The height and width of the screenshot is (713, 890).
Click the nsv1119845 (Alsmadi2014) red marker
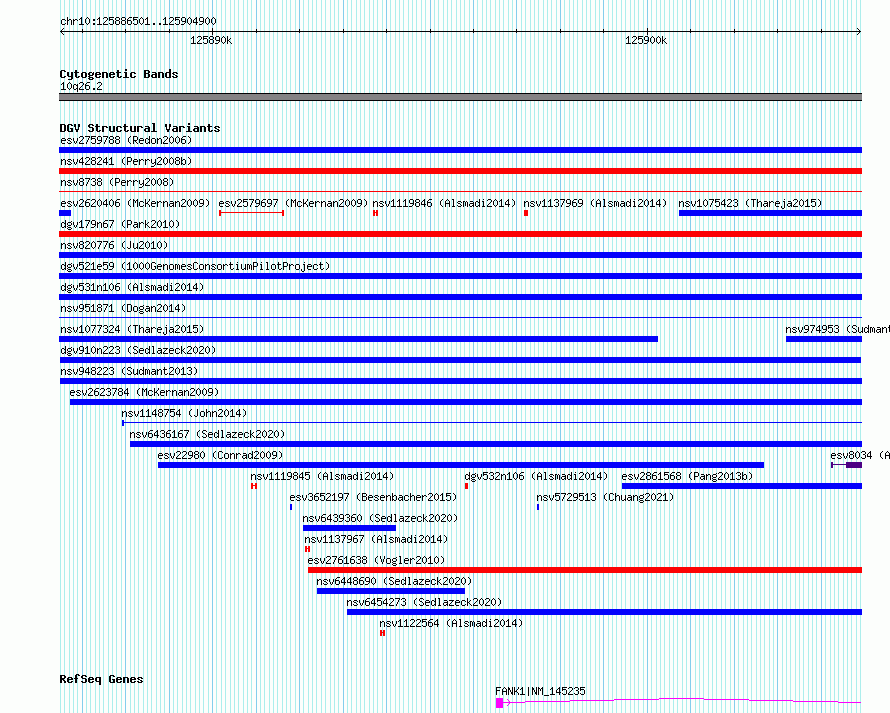[254, 486]
